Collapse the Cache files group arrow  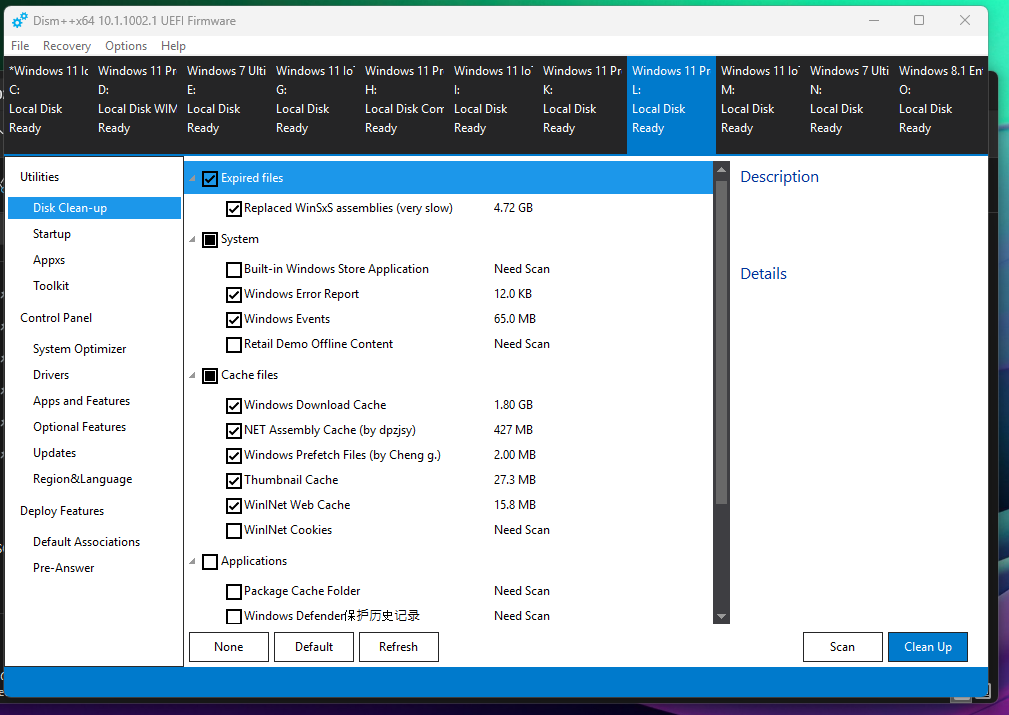[x=192, y=375]
